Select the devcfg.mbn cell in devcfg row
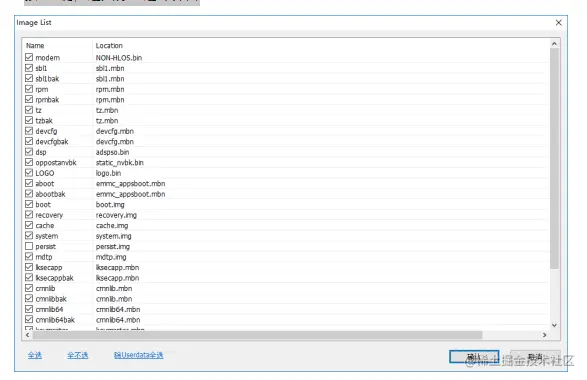Screen dimensions: 587x380 (115, 131)
